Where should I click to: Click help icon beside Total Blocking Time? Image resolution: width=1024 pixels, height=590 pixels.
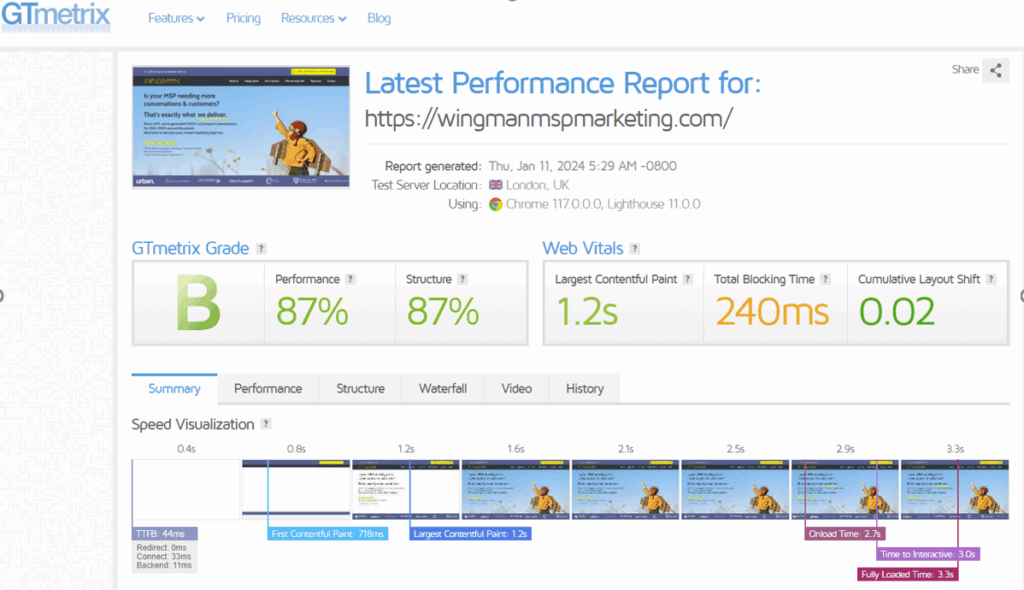[x=826, y=280]
